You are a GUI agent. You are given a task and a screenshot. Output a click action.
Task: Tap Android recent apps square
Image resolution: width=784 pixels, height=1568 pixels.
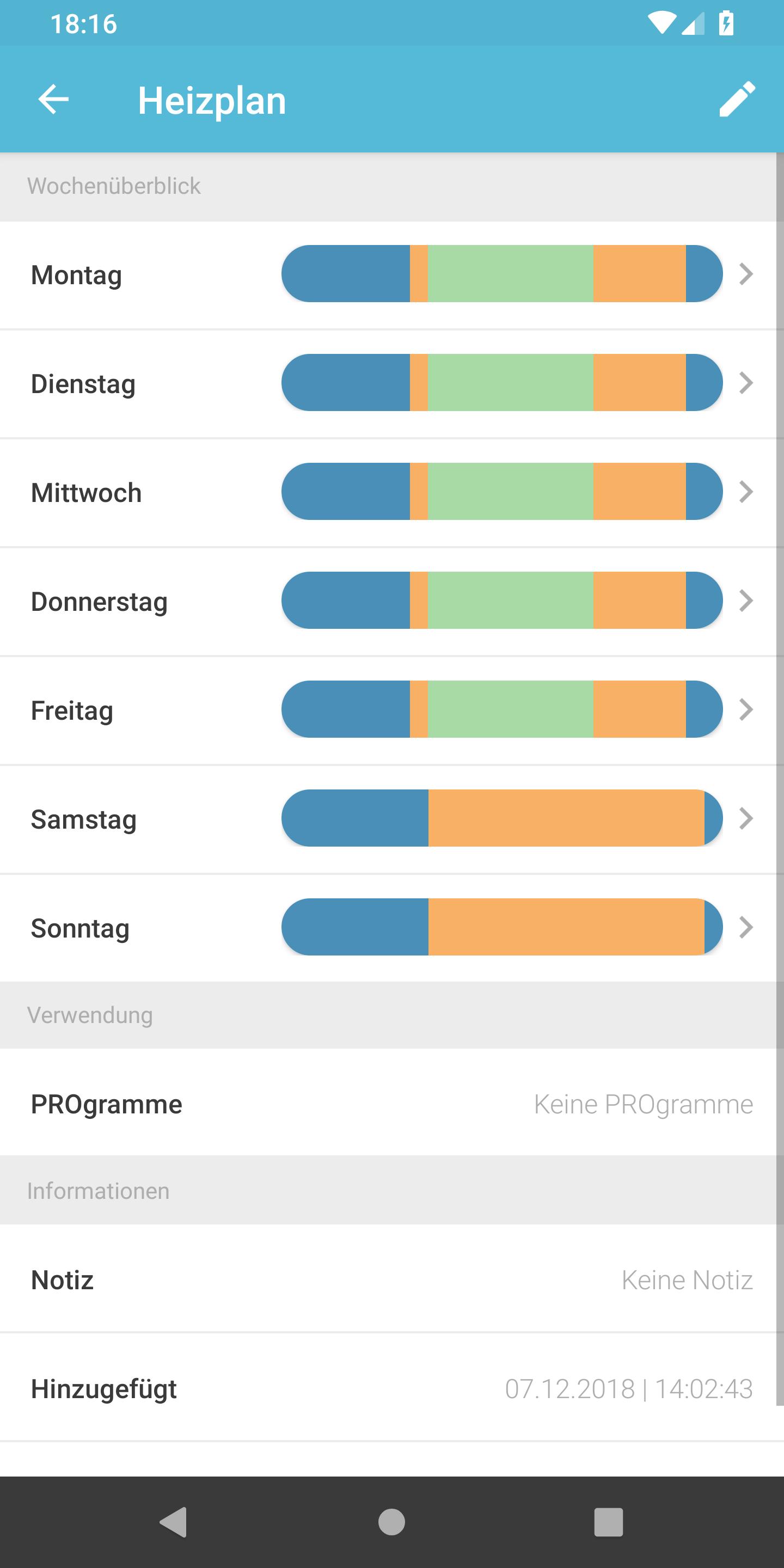click(609, 1522)
